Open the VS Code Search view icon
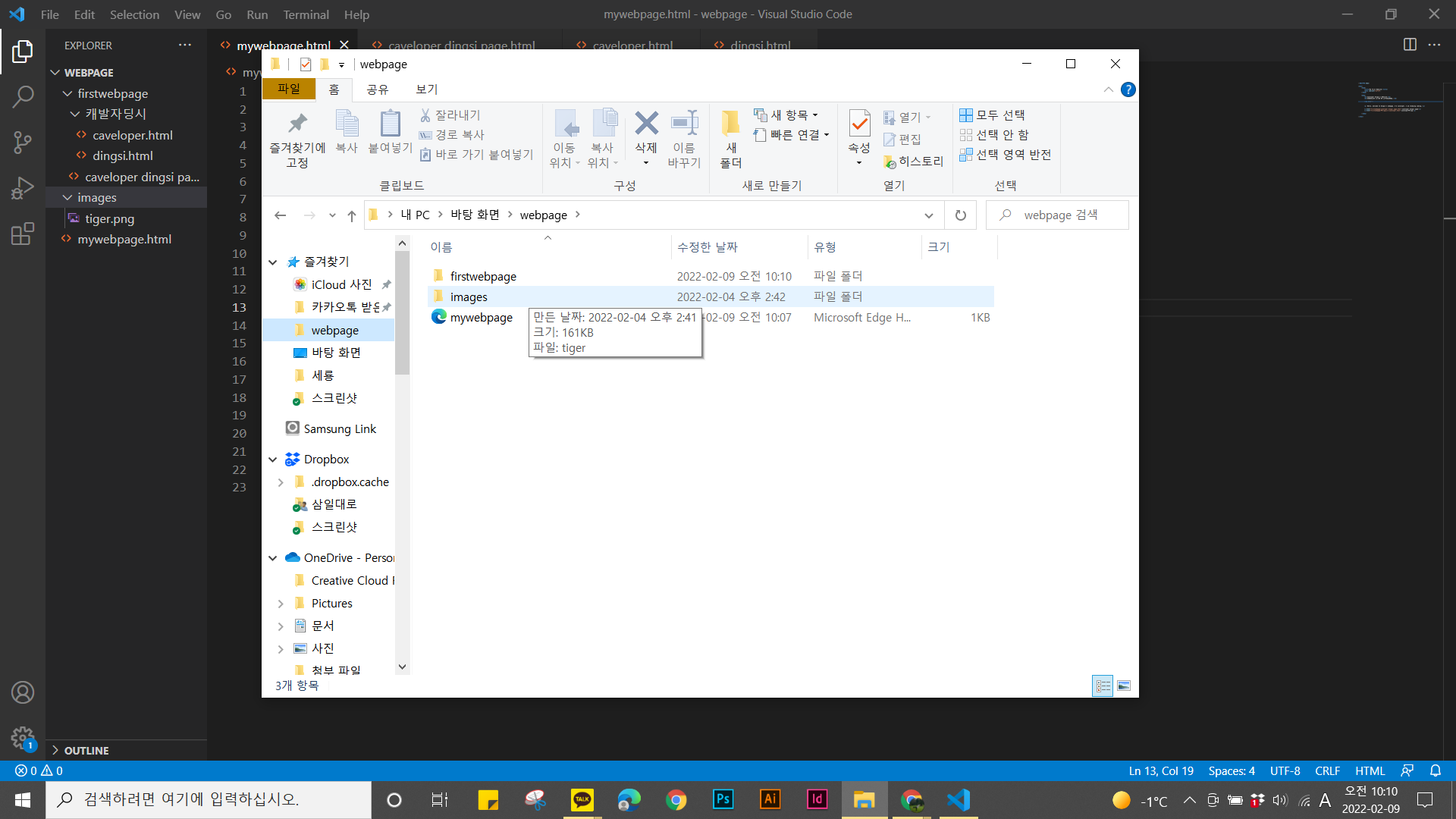The image size is (1456, 819). point(23,96)
